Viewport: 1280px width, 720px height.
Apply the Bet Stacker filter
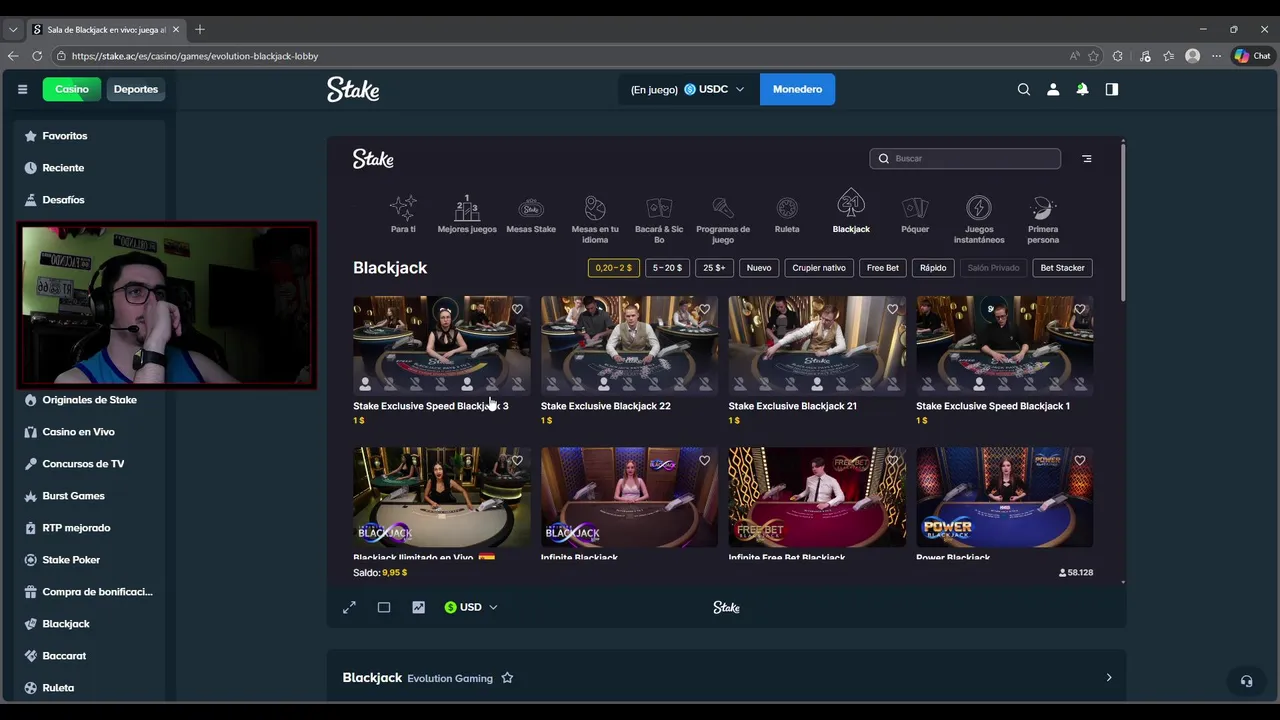(1062, 268)
